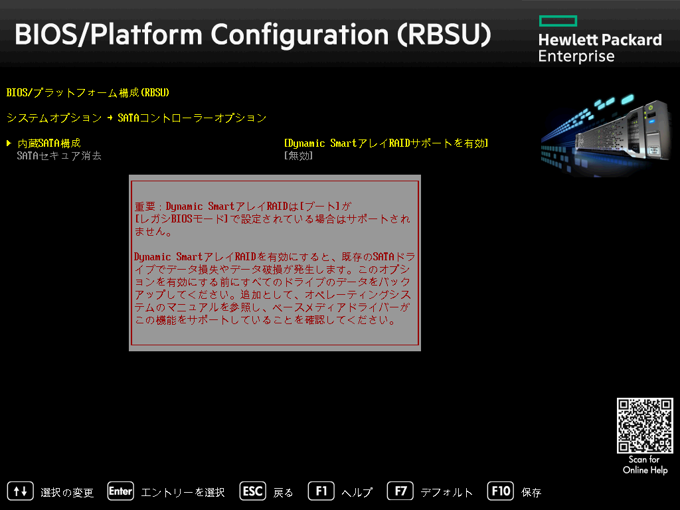Screen dimensions: 680x510
Task: Click the Hewlett Packard Enterprise logo
Action: pos(600,39)
